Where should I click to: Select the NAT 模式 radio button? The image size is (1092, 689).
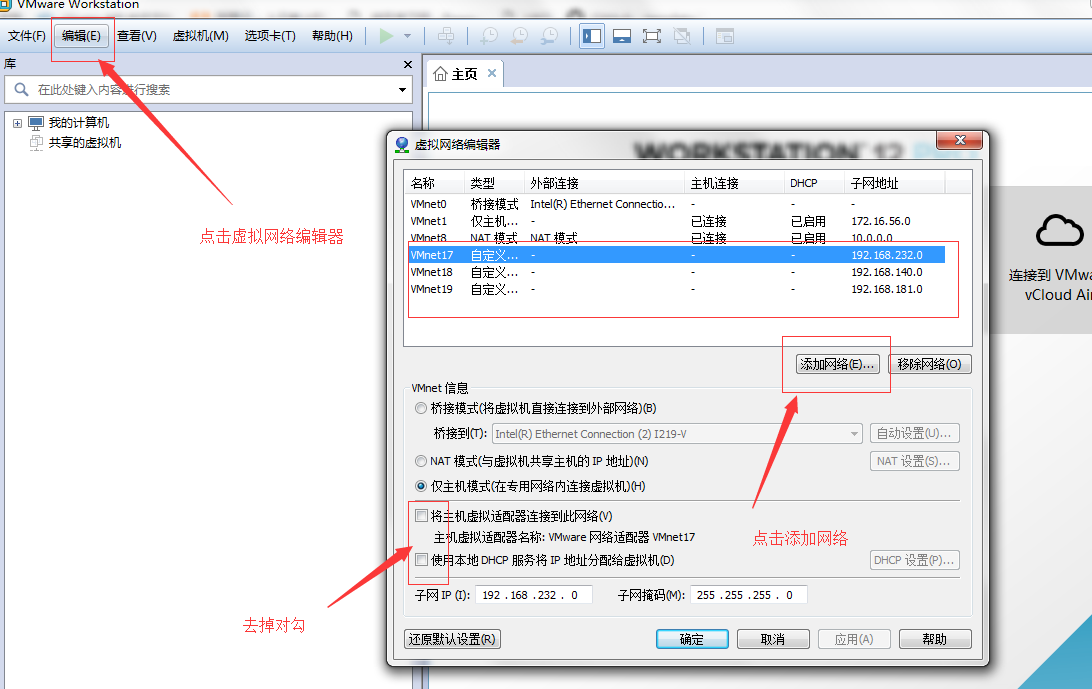click(x=421, y=461)
